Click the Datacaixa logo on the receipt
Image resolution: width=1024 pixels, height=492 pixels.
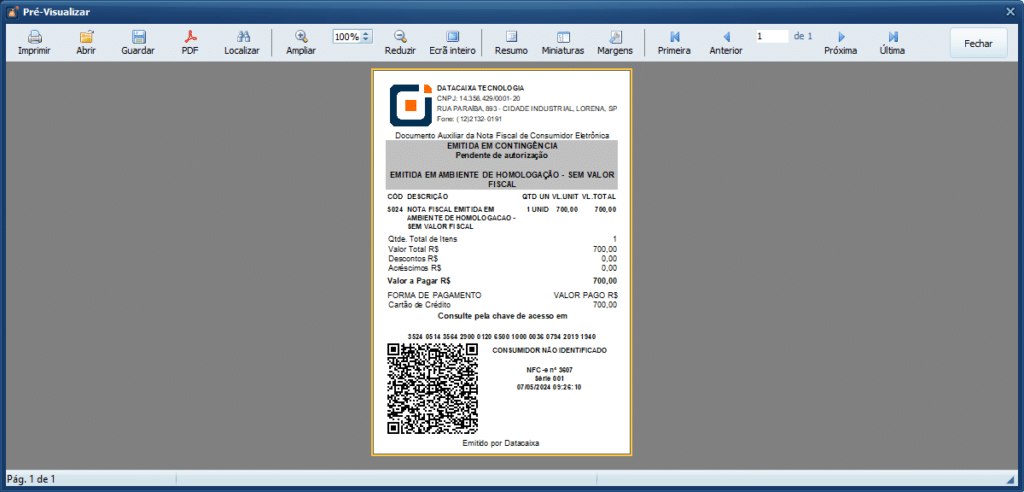tap(411, 105)
